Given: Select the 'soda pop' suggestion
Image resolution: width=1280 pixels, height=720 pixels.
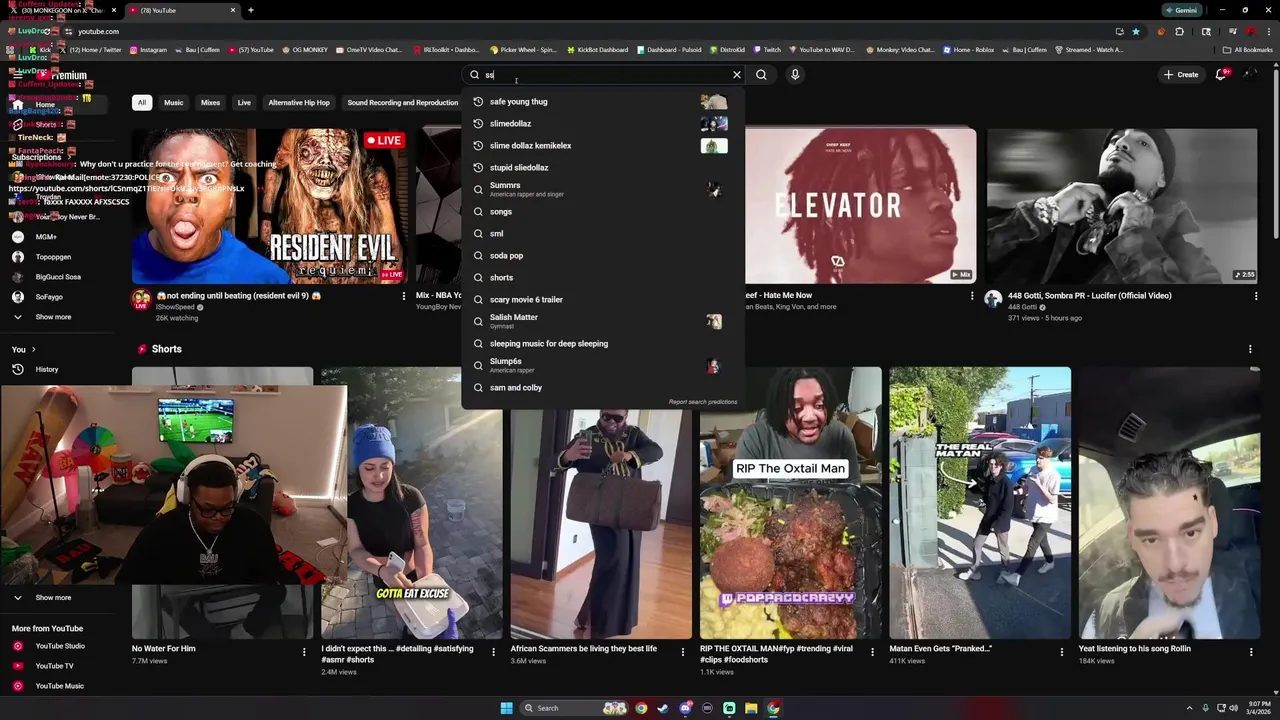Looking at the screenshot, I should click(601, 255).
